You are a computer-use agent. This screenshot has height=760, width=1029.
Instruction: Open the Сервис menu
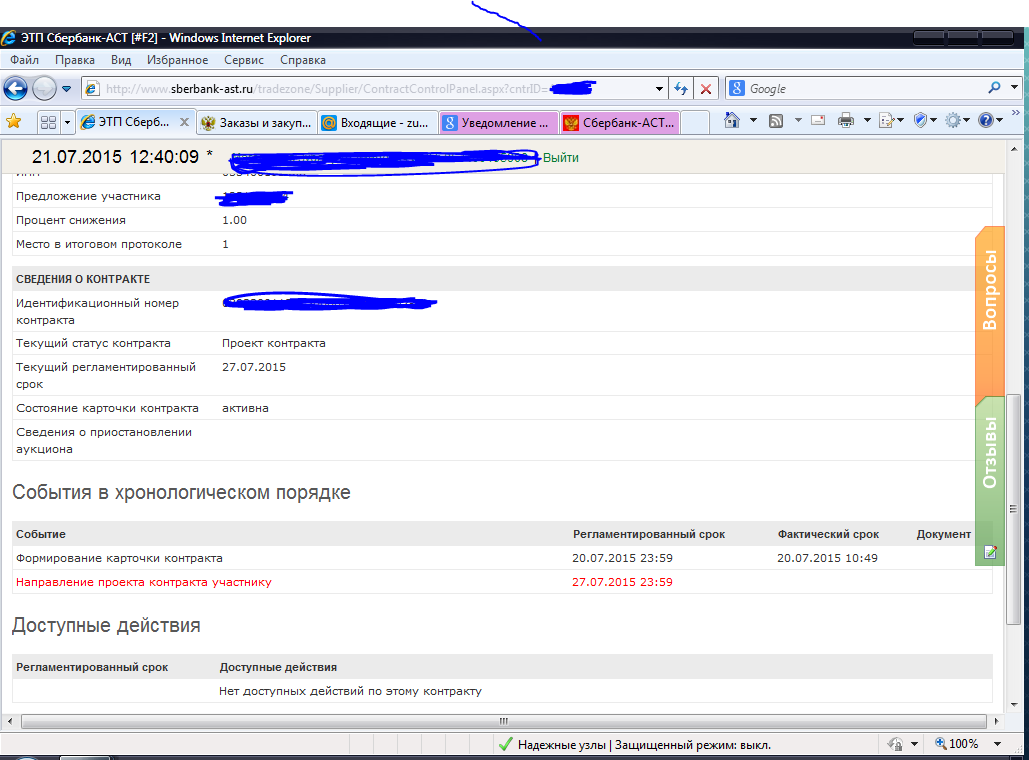click(244, 60)
